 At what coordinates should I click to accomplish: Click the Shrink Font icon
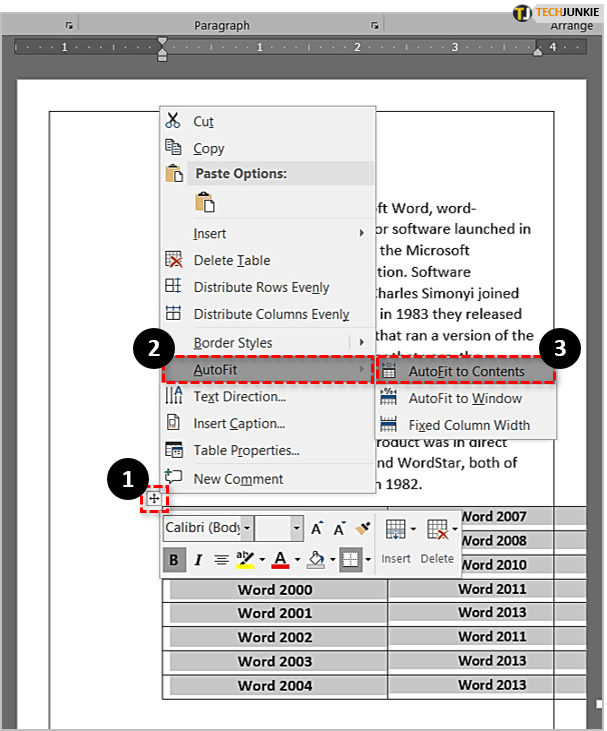[x=340, y=528]
